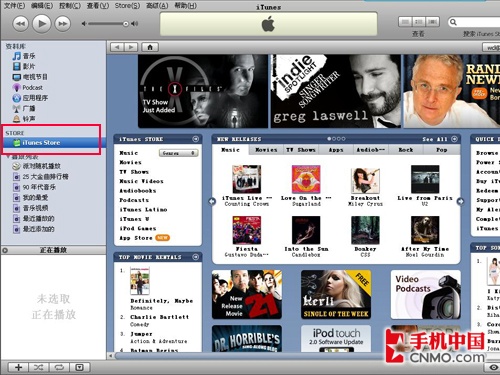Open the App Store link
Screen dimensions: 500x375
pyautogui.click(x=136, y=238)
